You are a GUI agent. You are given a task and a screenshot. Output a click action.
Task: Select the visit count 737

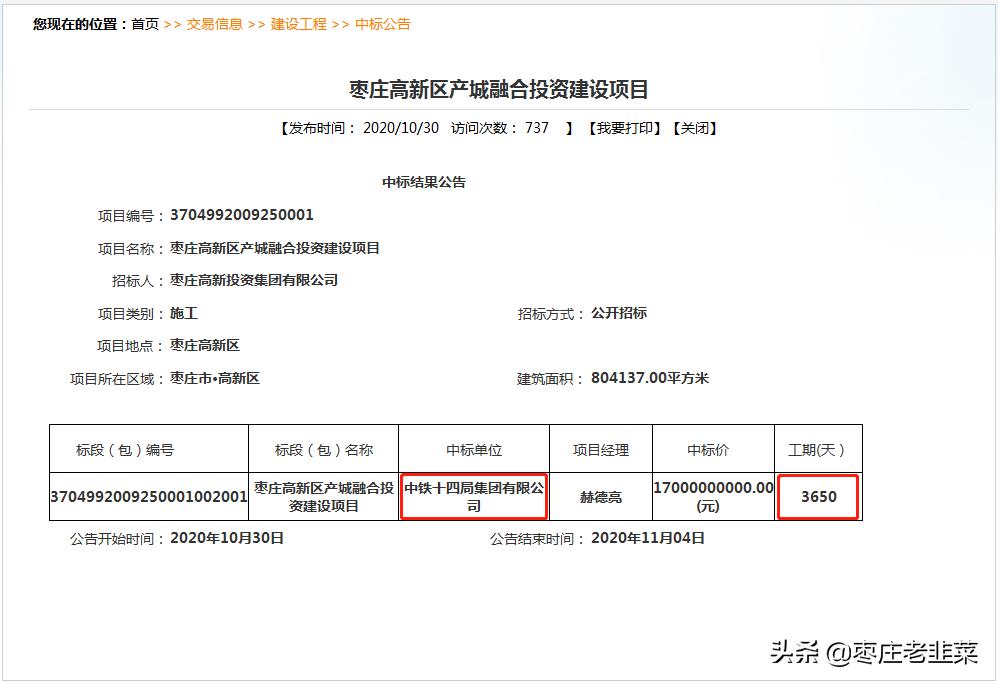537,128
